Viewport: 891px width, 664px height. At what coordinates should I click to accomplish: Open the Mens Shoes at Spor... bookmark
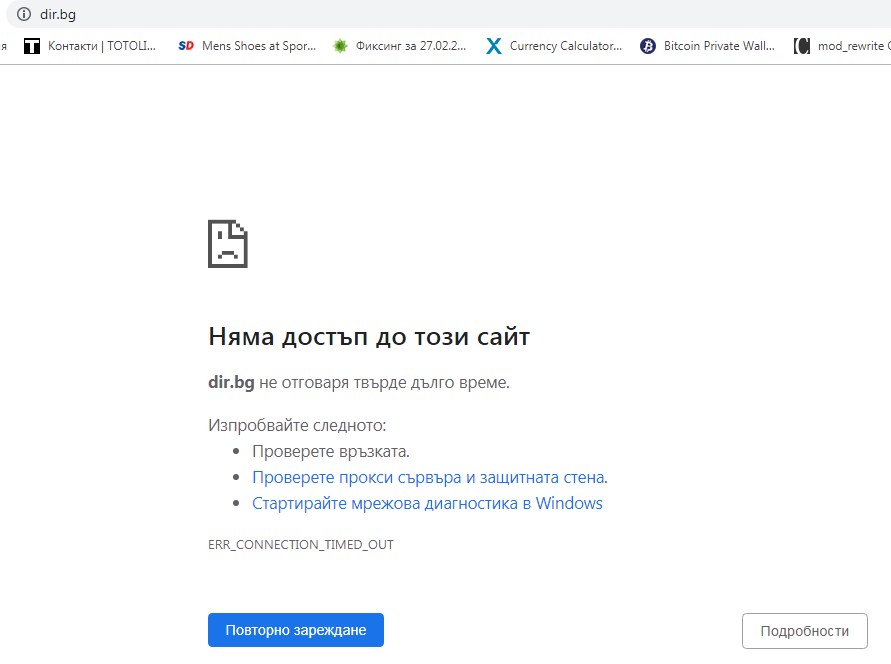258,46
